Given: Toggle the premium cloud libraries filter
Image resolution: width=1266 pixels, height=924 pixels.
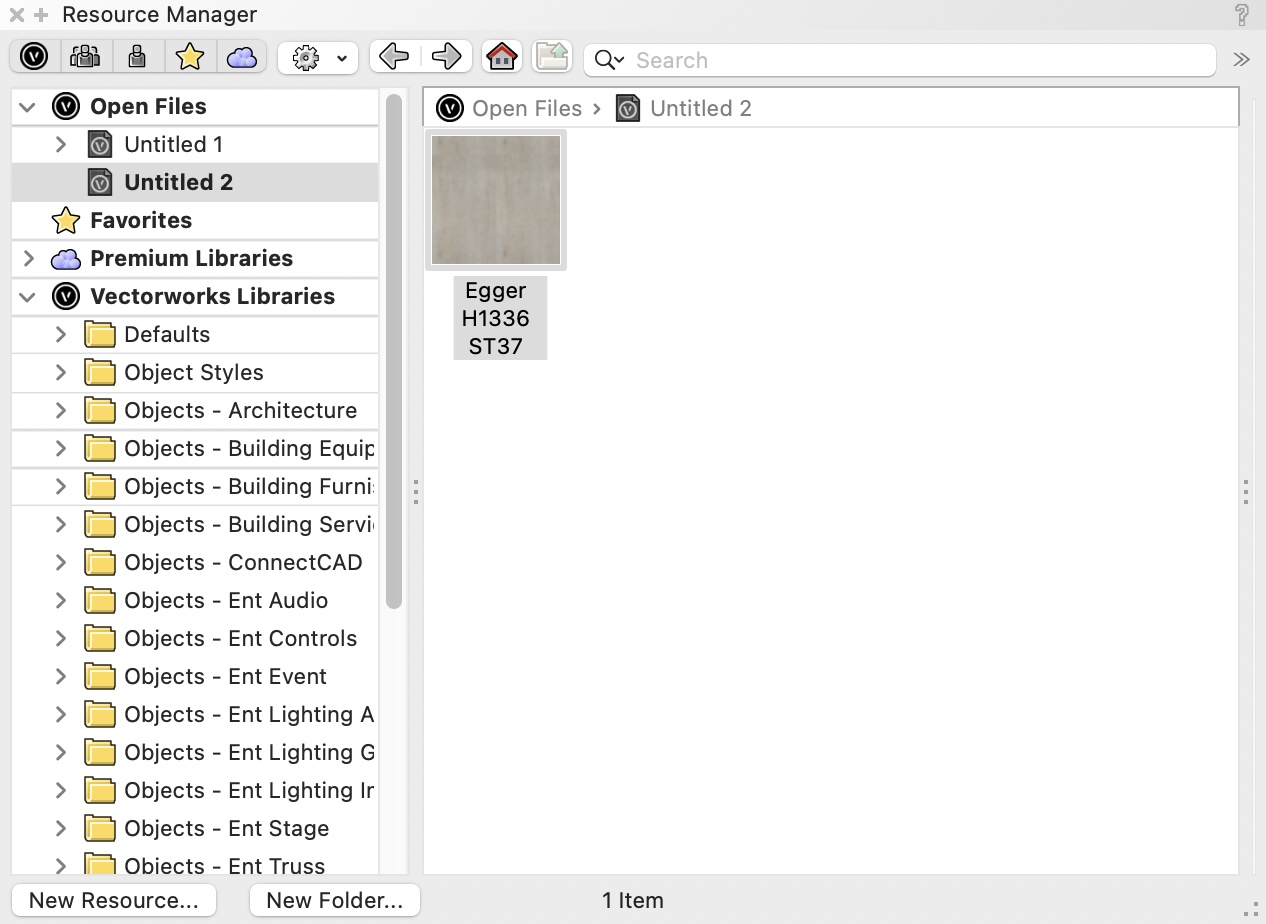Looking at the screenshot, I should (x=242, y=57).
